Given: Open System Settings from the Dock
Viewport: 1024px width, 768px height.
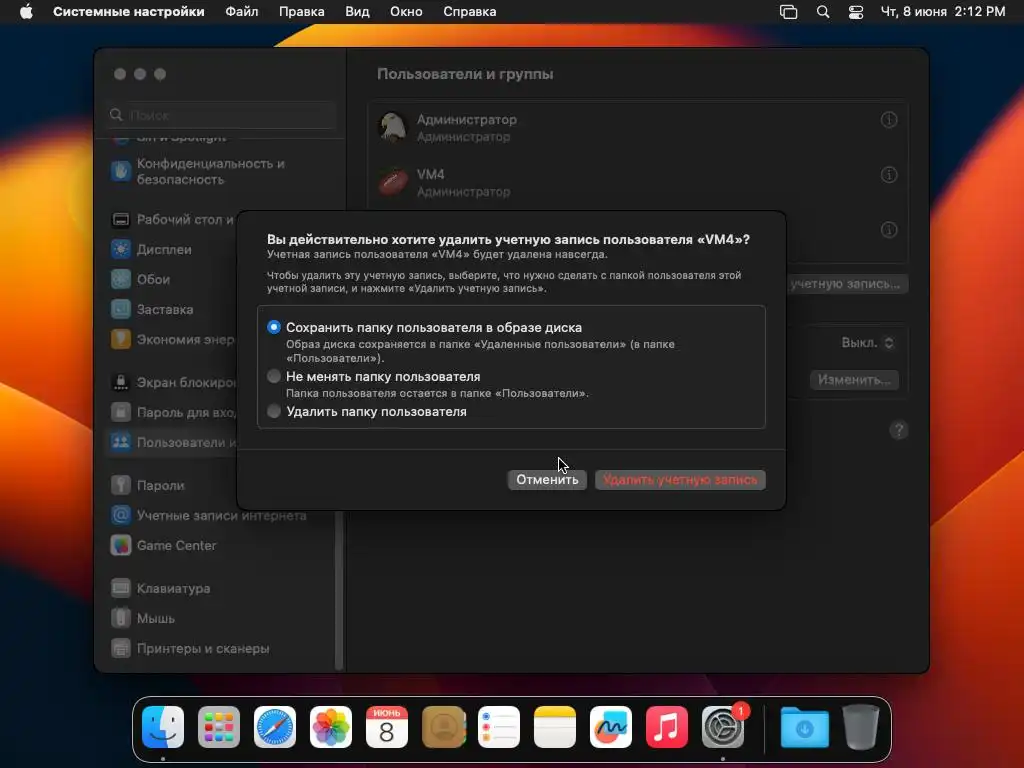Looking at the screenshot, I should (723, 727).
